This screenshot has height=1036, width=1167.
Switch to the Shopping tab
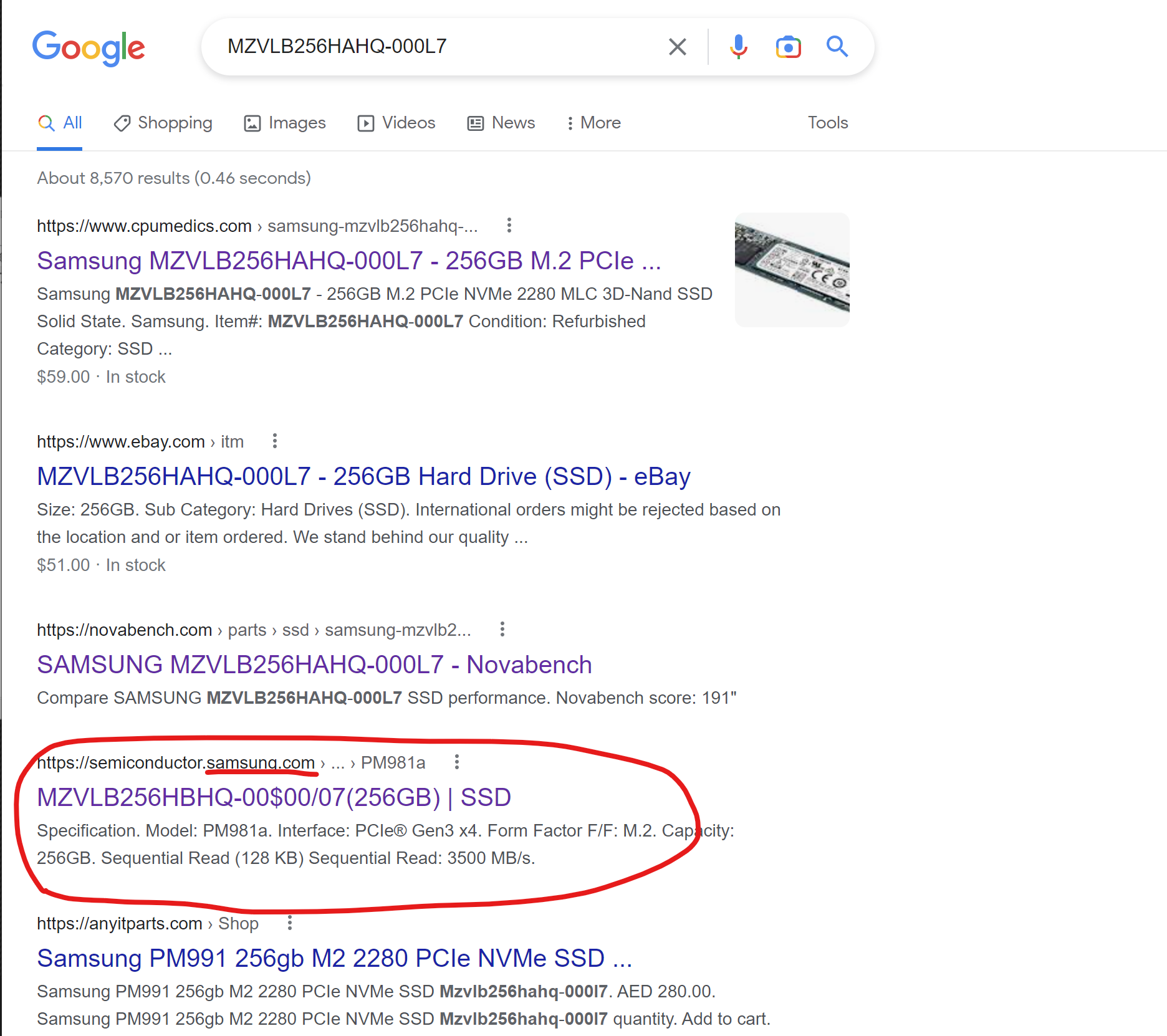163,123
